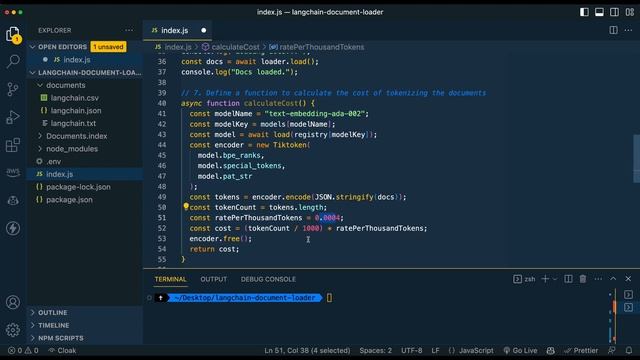Open notifications bell in status bar
Screen dimensions: 640x360
tap(629, 350)
